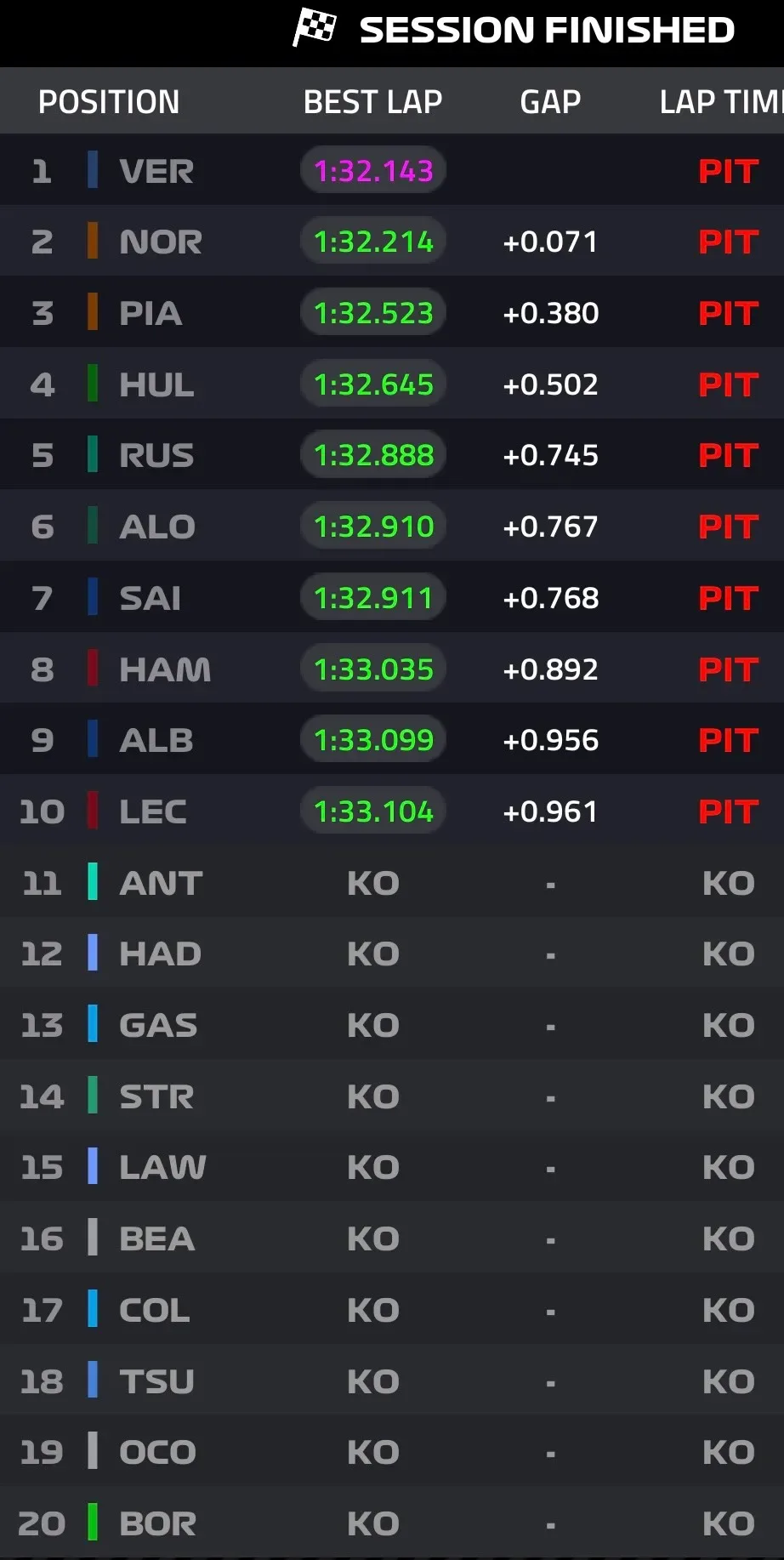Click GAS's blue team color marker
This screenshot has width=784, height=1560.
tap(93, 1025)
